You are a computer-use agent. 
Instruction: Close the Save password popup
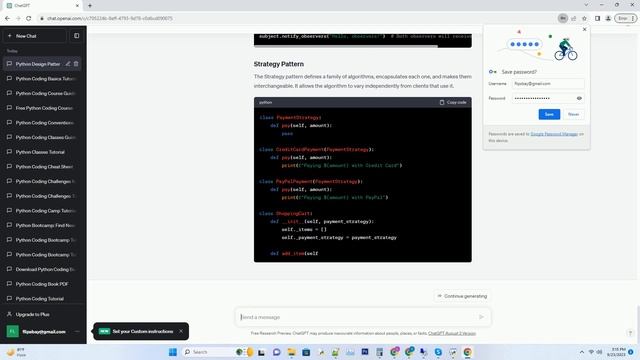(x=584, y=29)
